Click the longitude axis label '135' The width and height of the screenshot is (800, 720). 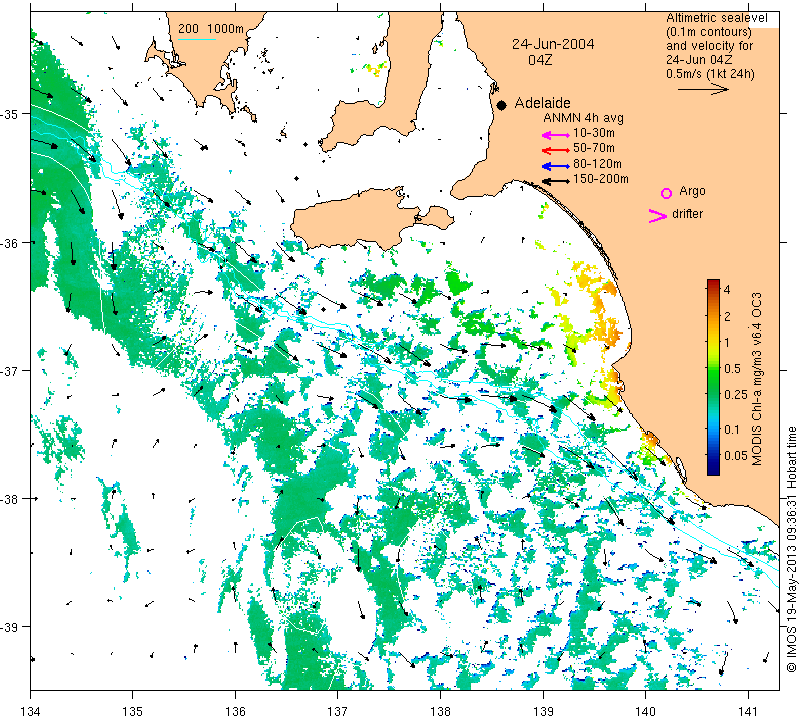(133, 710)
